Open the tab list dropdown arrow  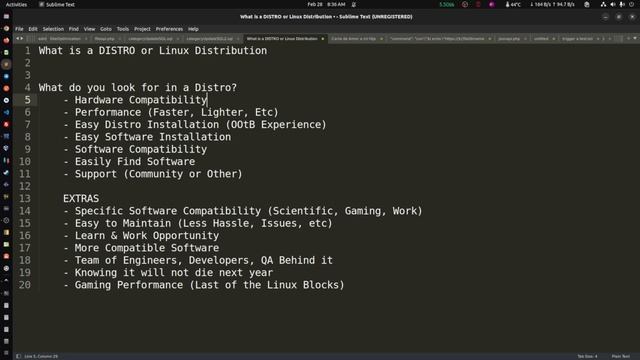click(x=635, y=38)
